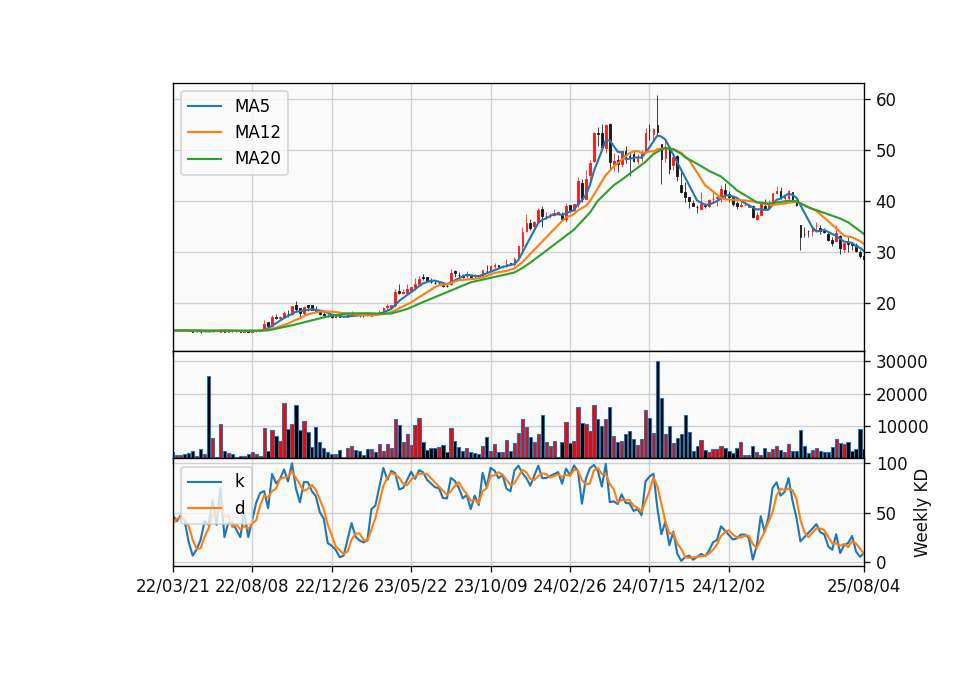The width and height of the screenshot is (960, 690).
Task: Click the 22/08/08 date tick label
Action: click(252, 586)
